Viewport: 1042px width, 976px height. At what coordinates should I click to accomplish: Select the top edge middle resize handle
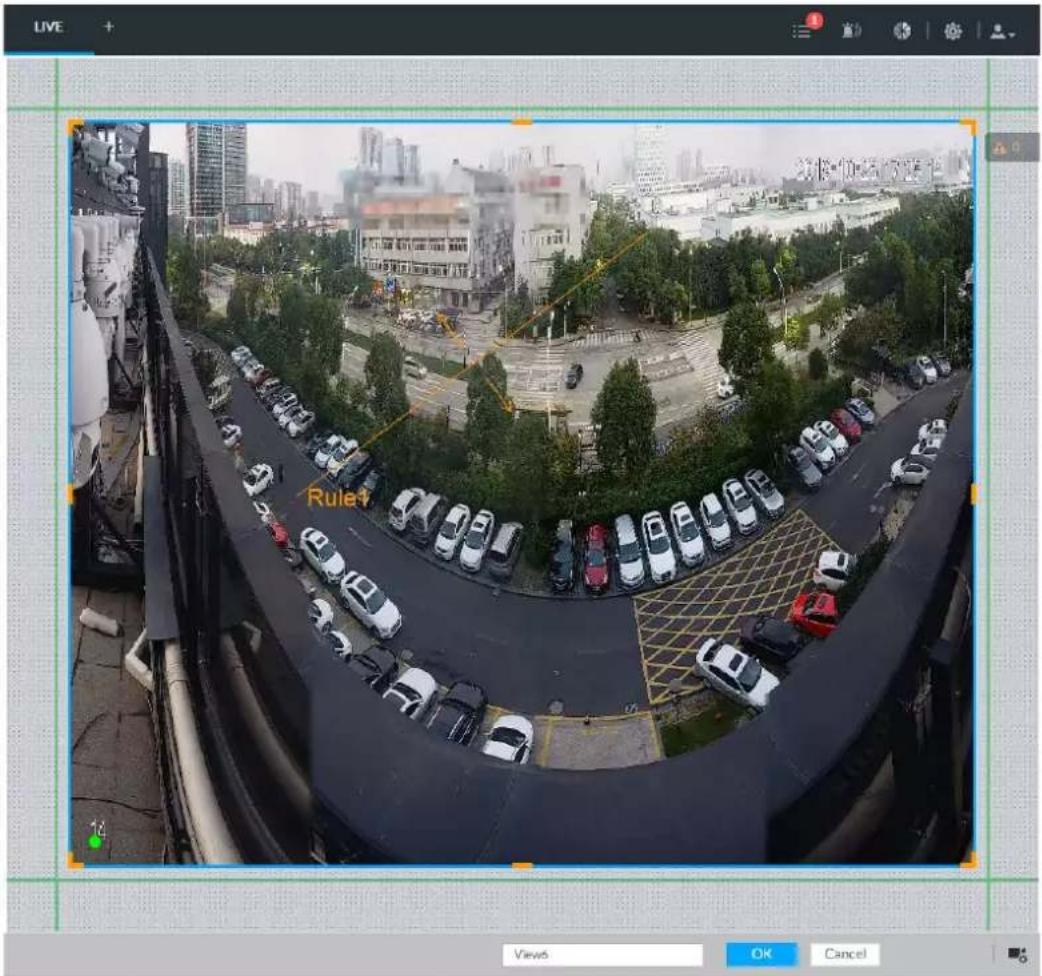(522, 122)
